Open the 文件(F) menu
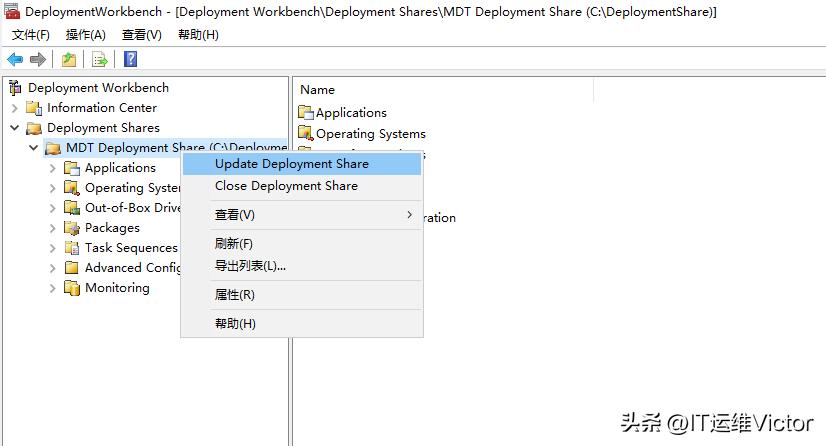Screen dimensions: 826x446 pos(31,35)
